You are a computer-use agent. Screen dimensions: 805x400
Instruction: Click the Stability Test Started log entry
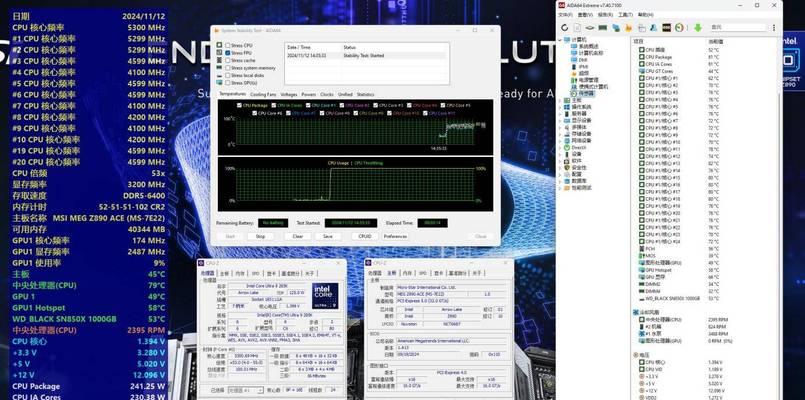pos(367,55)
